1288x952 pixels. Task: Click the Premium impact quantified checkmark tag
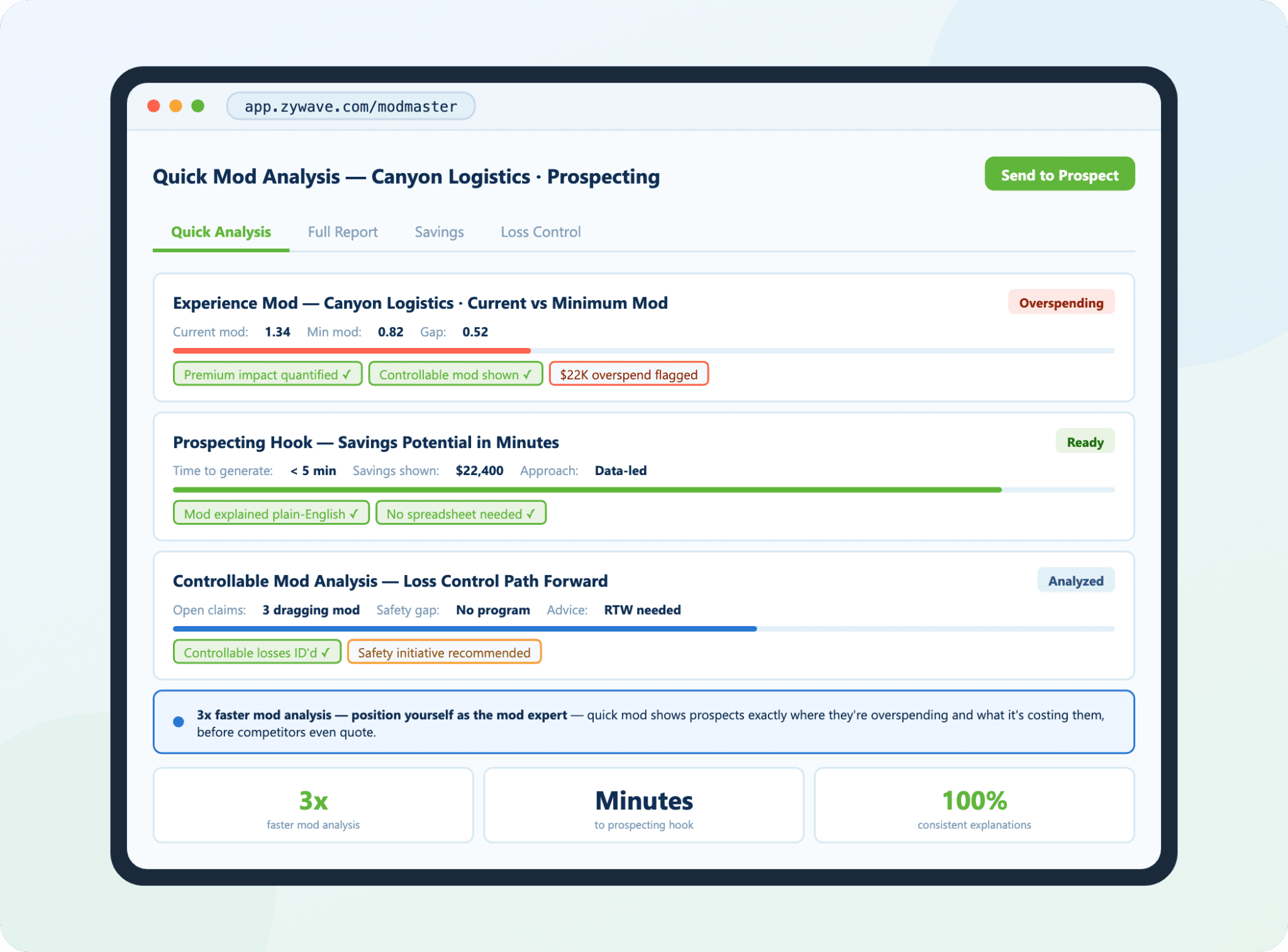pyautogui.click(x=267, y=374)
